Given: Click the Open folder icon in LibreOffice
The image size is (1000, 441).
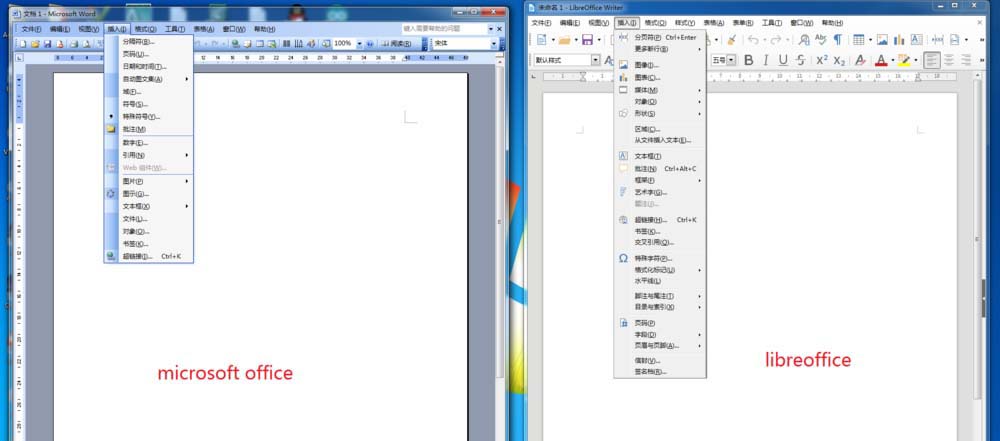Looking at the screenshot, I should coord(564,40).
